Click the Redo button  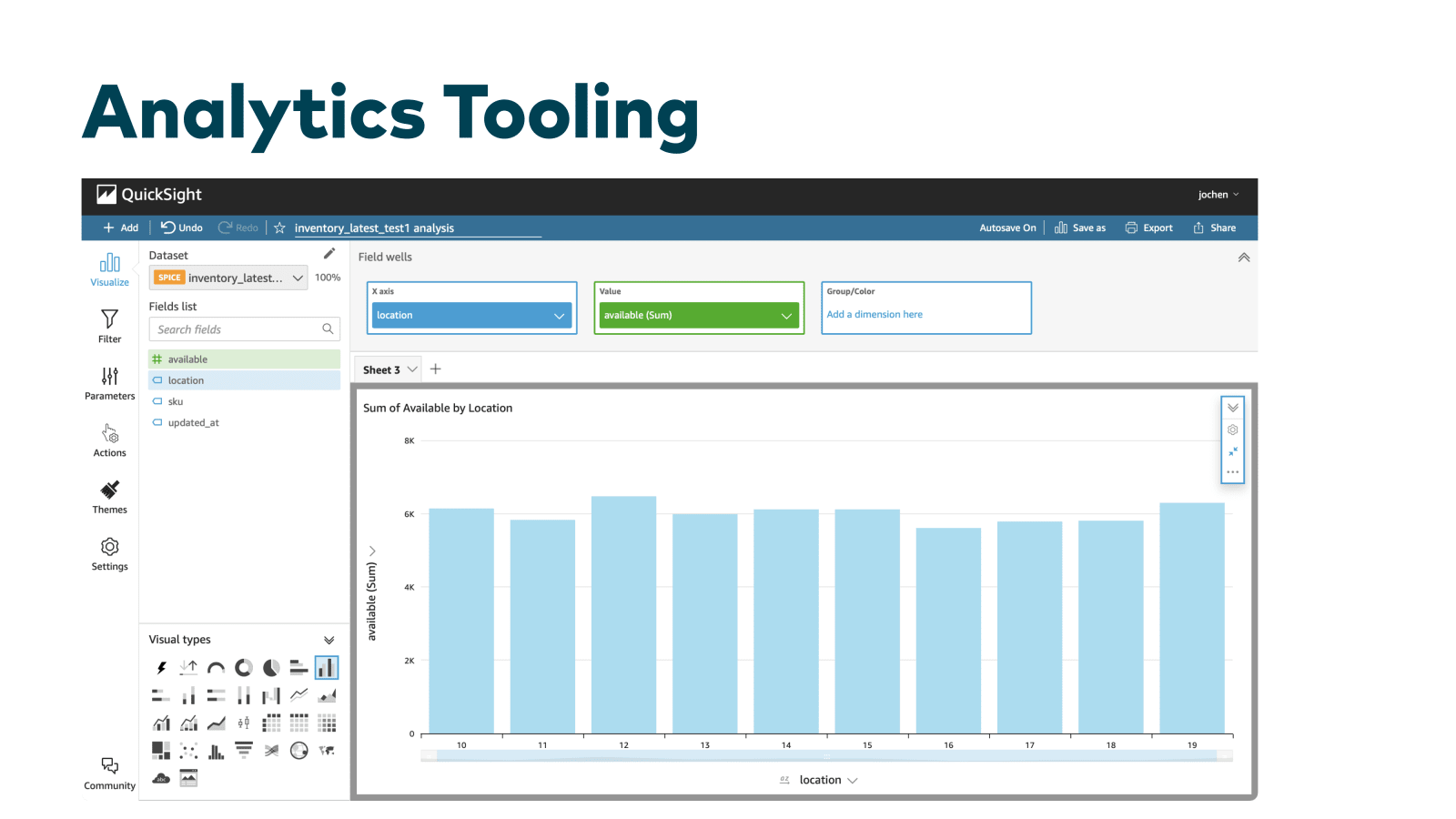click(x=238, y=227)
